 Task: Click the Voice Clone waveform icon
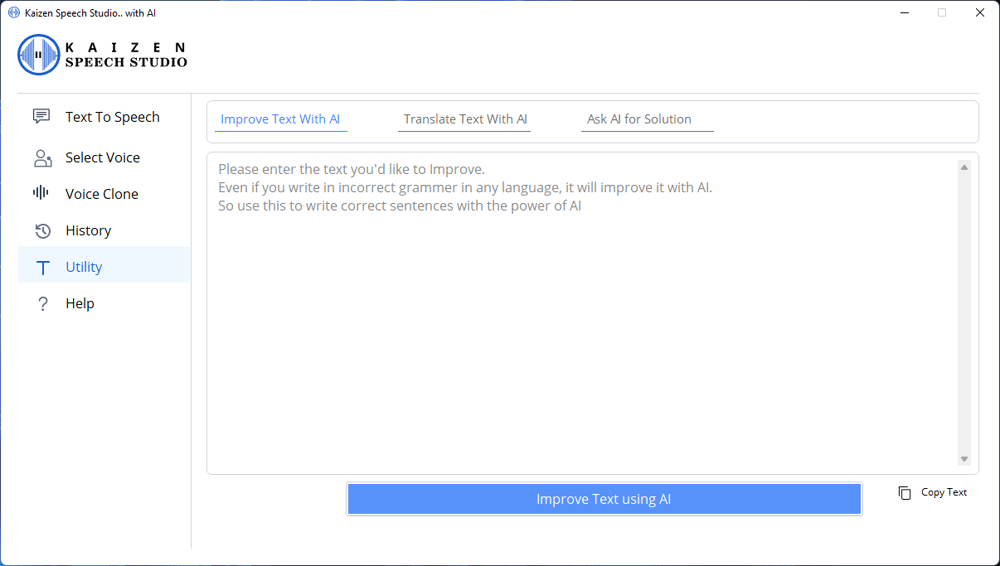pos(41,193)
